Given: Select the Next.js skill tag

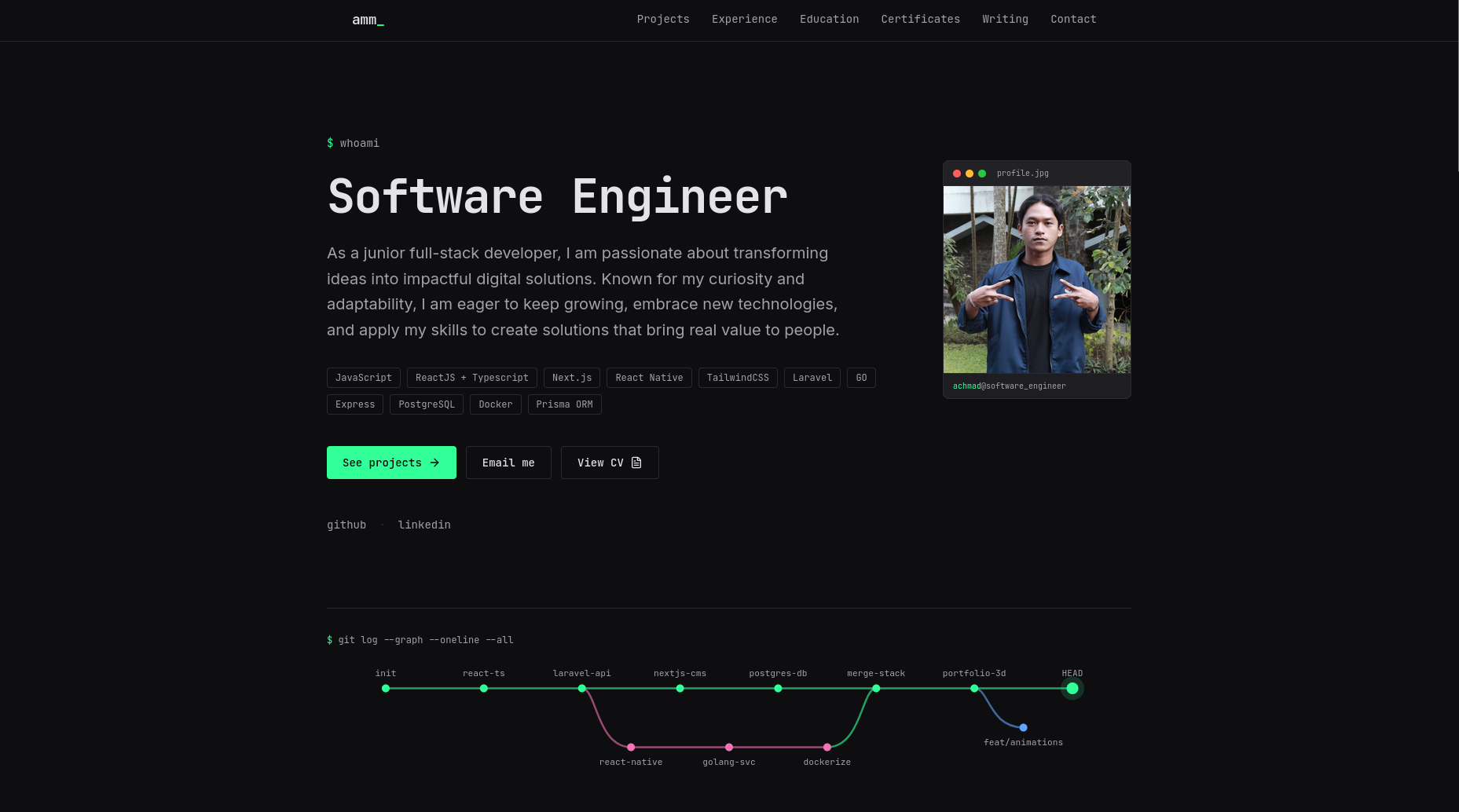Looking at the screenshot, I should tap(572, 378).
